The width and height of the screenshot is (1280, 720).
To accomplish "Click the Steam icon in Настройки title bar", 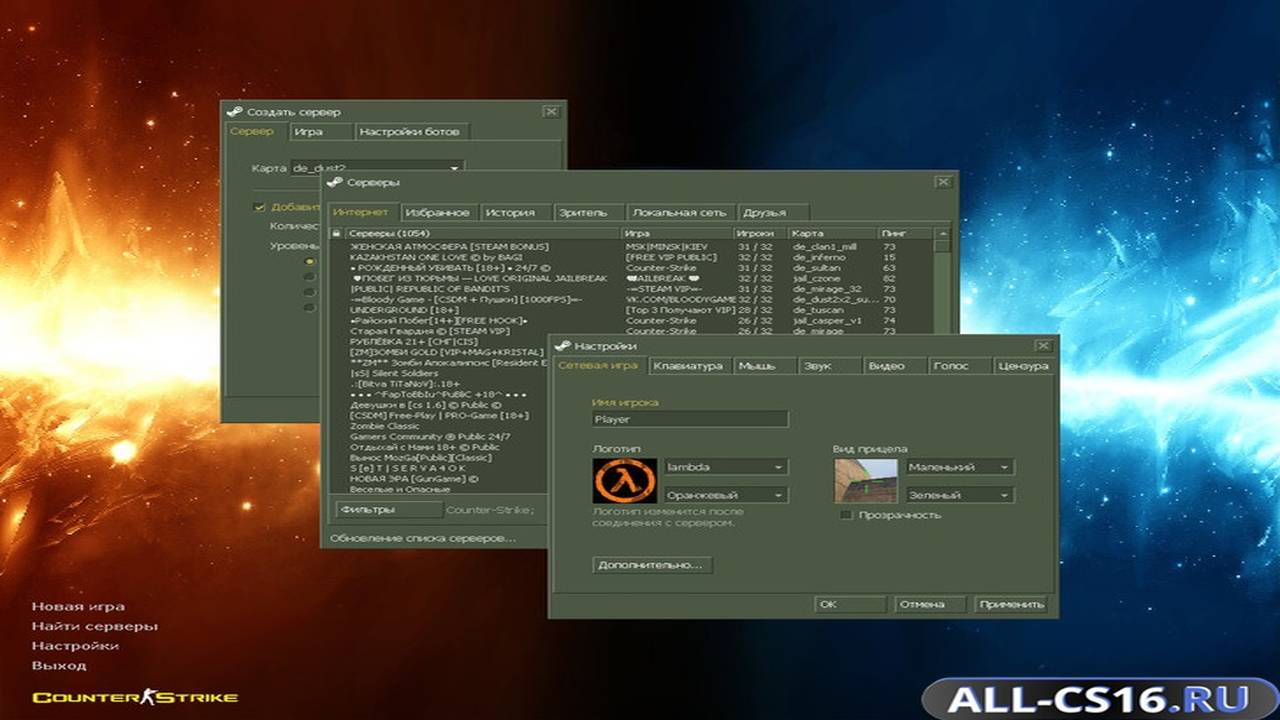I will [563, 345].
